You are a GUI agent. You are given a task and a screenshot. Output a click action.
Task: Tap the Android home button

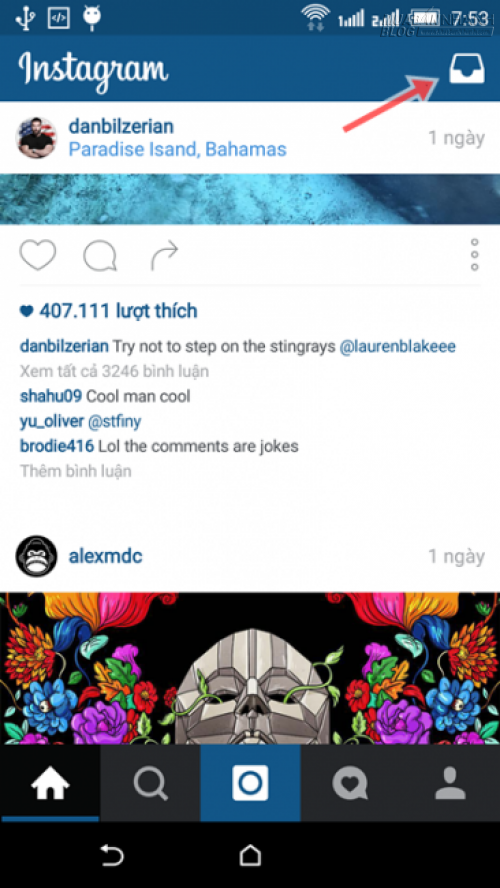click(250, 855)
